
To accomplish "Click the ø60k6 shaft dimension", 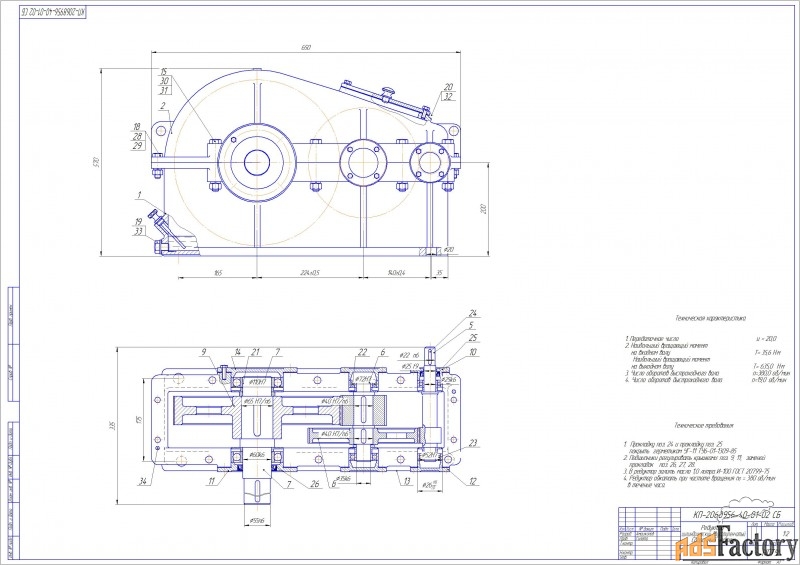I will click(256, 454).
